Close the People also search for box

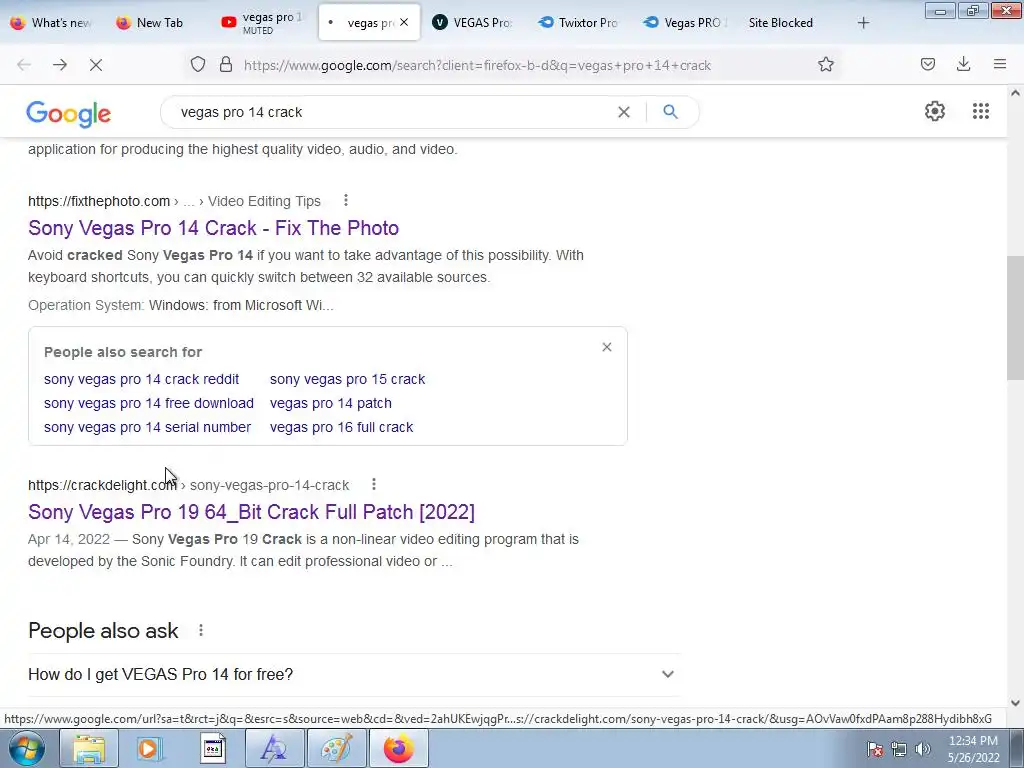[607, 347]
